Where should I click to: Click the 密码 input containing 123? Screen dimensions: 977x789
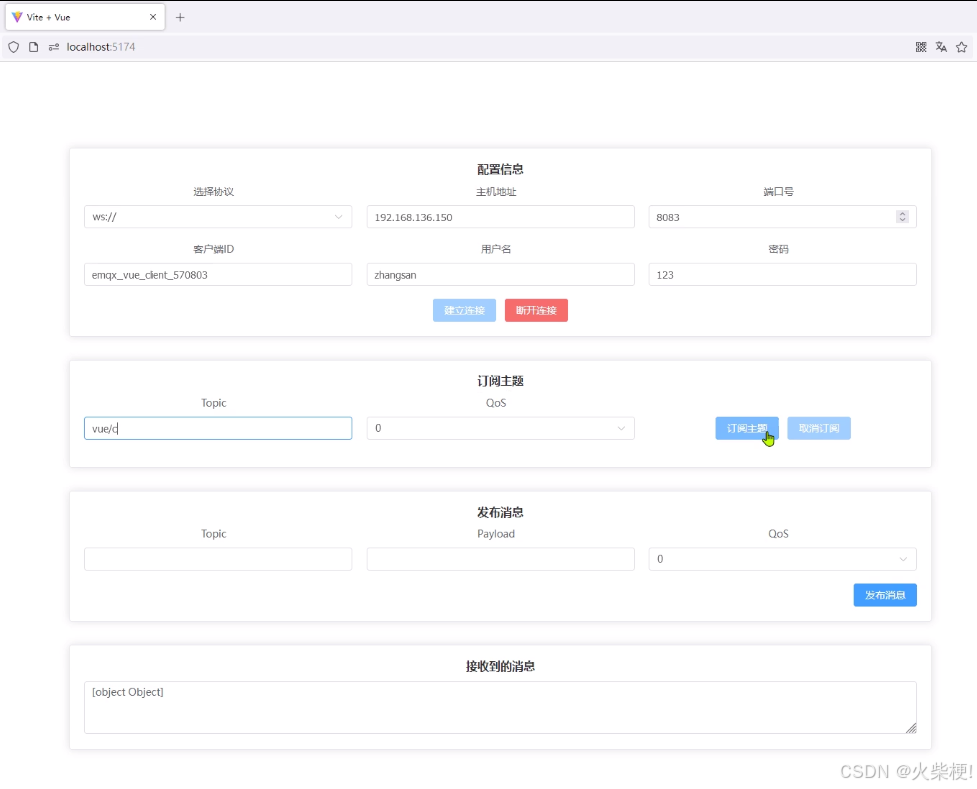782,274
